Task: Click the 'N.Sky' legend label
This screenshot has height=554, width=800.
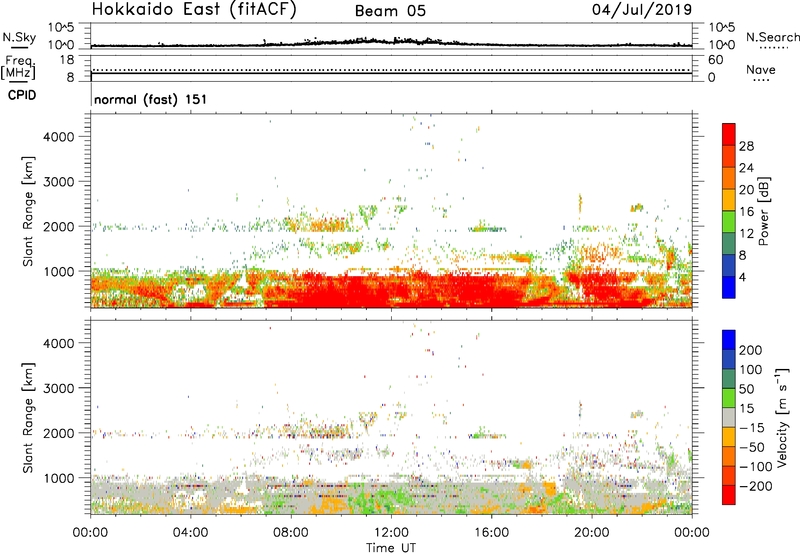Action: point(19,37)
